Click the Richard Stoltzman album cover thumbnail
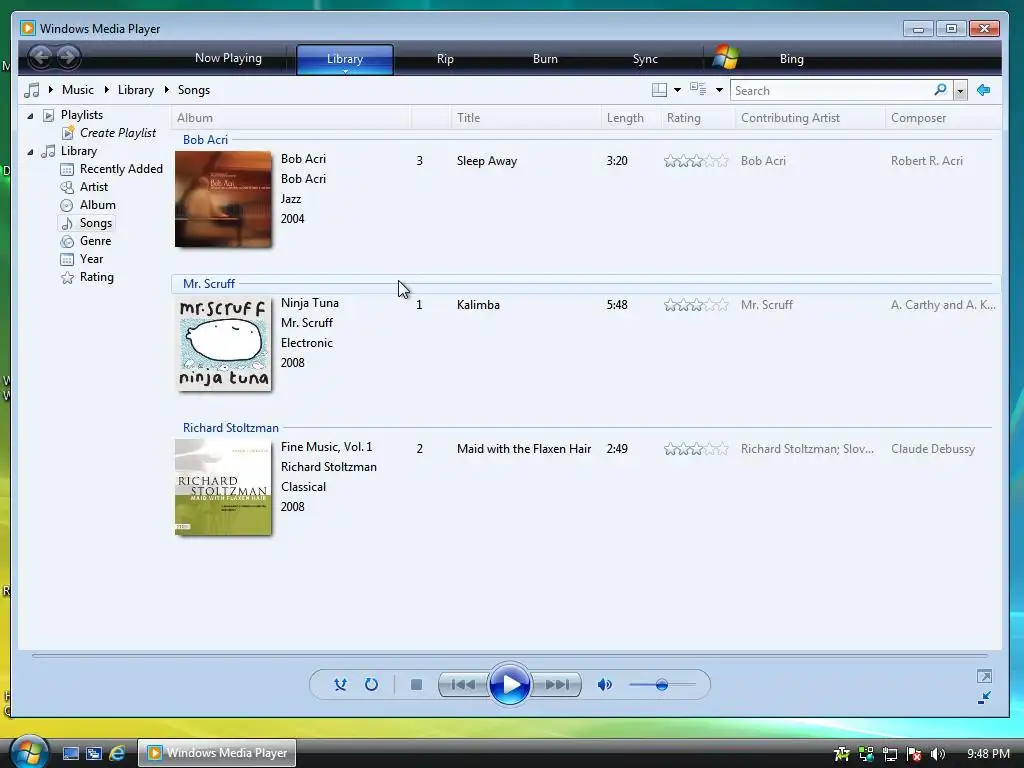Image resolution: width=1024 pixels, height=768 pixels. [223, 487]
